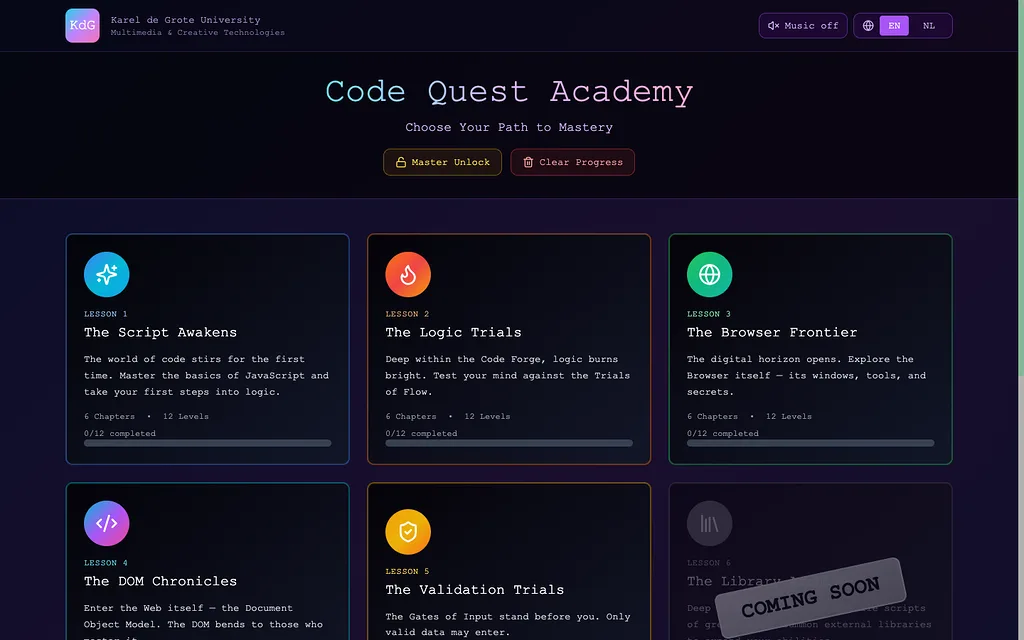The image size is (1024, 640).
Task: Toggle the Music off button
Action: click(803, 25)
